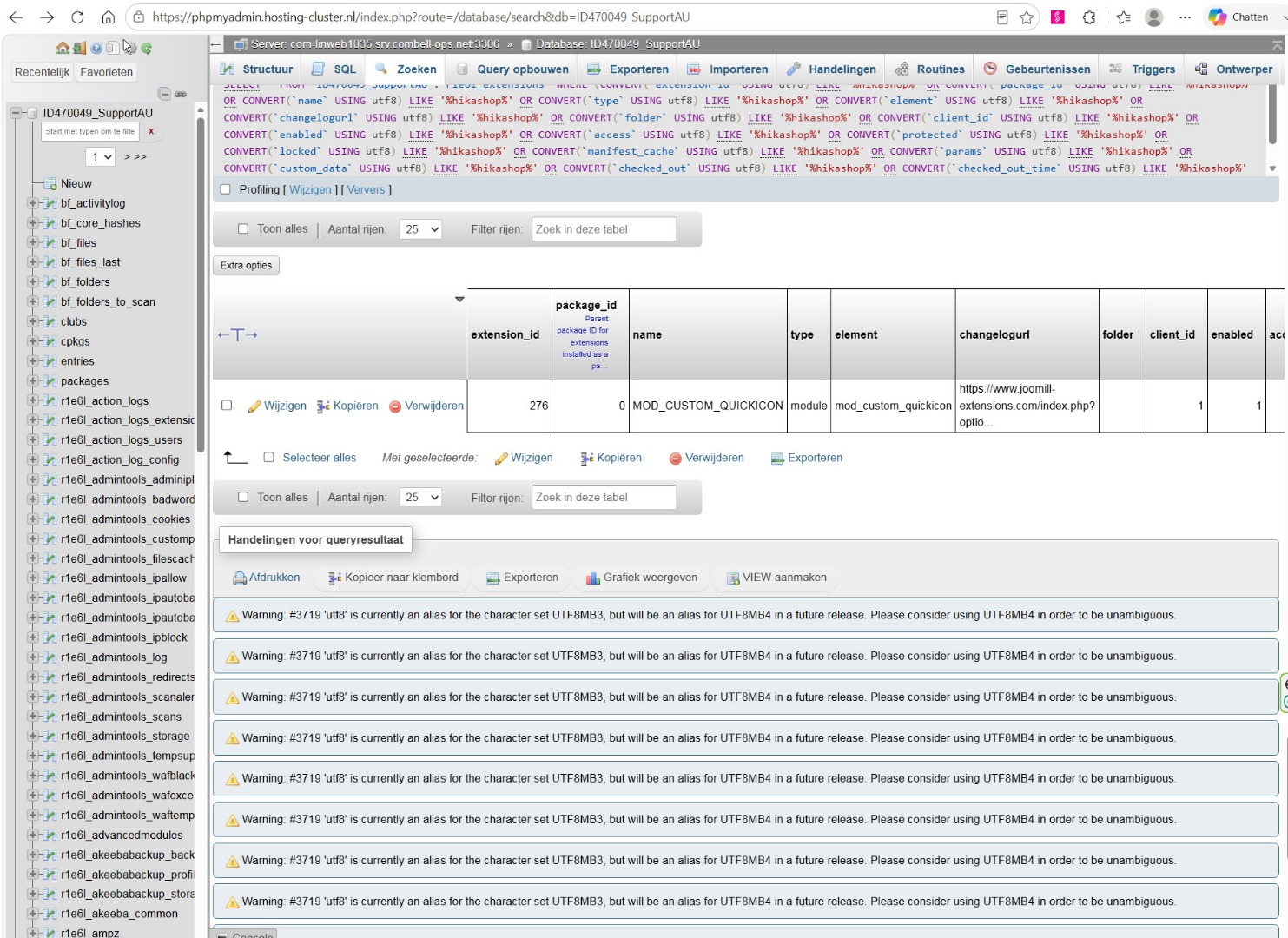Open the favorites list icon
This screenshot has width=1288, height=938.
click(x=1123, y=17)
